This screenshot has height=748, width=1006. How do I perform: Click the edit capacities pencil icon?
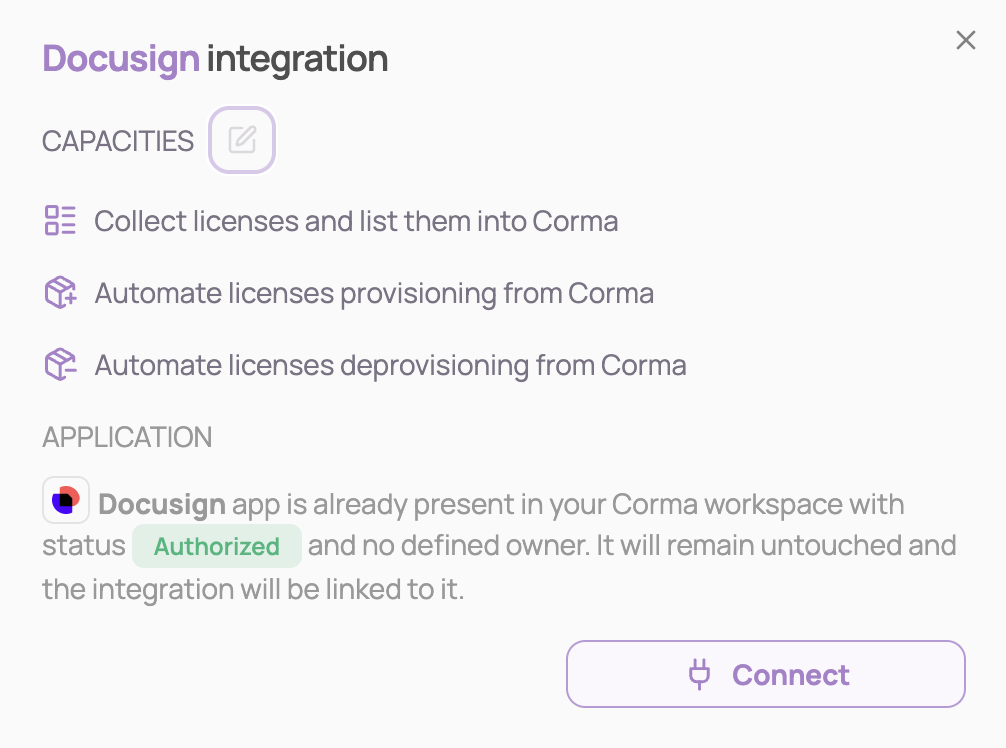242,140
